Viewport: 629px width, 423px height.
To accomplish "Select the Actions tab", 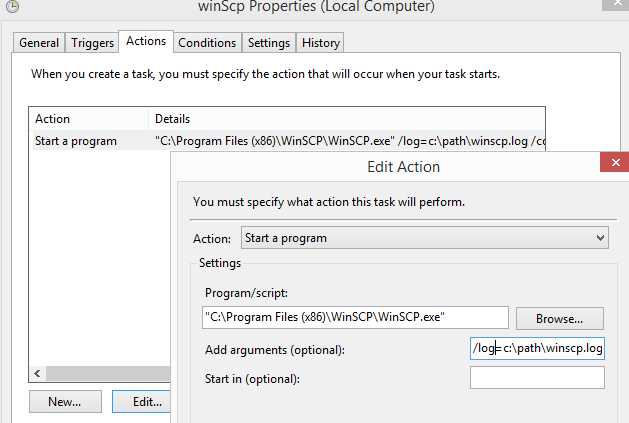I will coord(146,42).
